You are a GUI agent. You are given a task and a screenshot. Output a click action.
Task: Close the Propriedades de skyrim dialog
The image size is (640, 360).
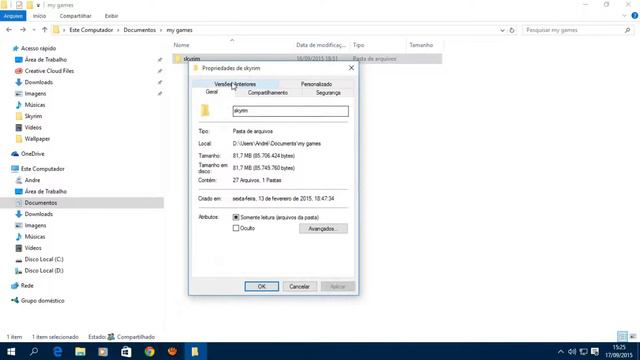pyautogui.click(x=351, y=68)
